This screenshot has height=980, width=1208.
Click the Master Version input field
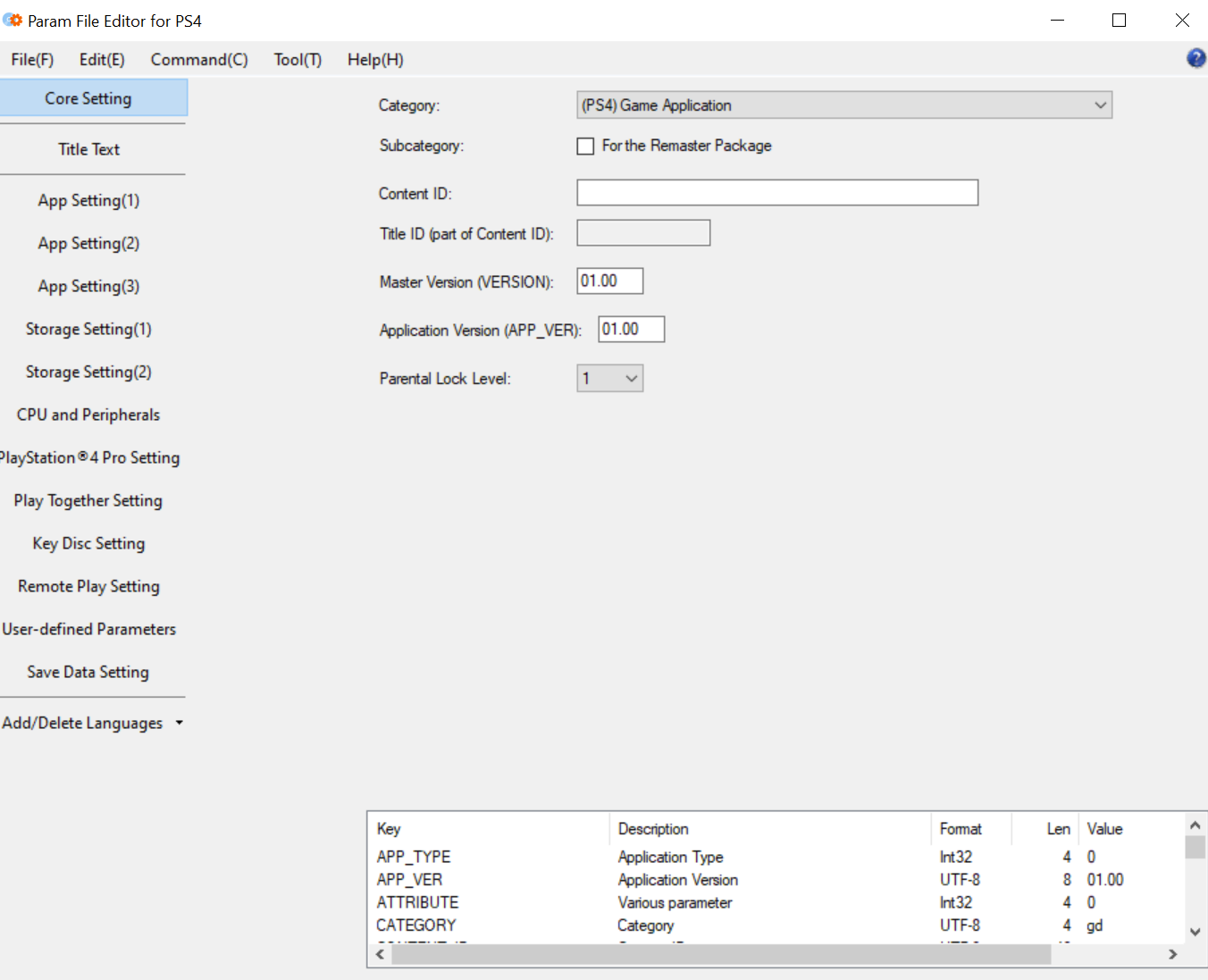coord(610,281)
